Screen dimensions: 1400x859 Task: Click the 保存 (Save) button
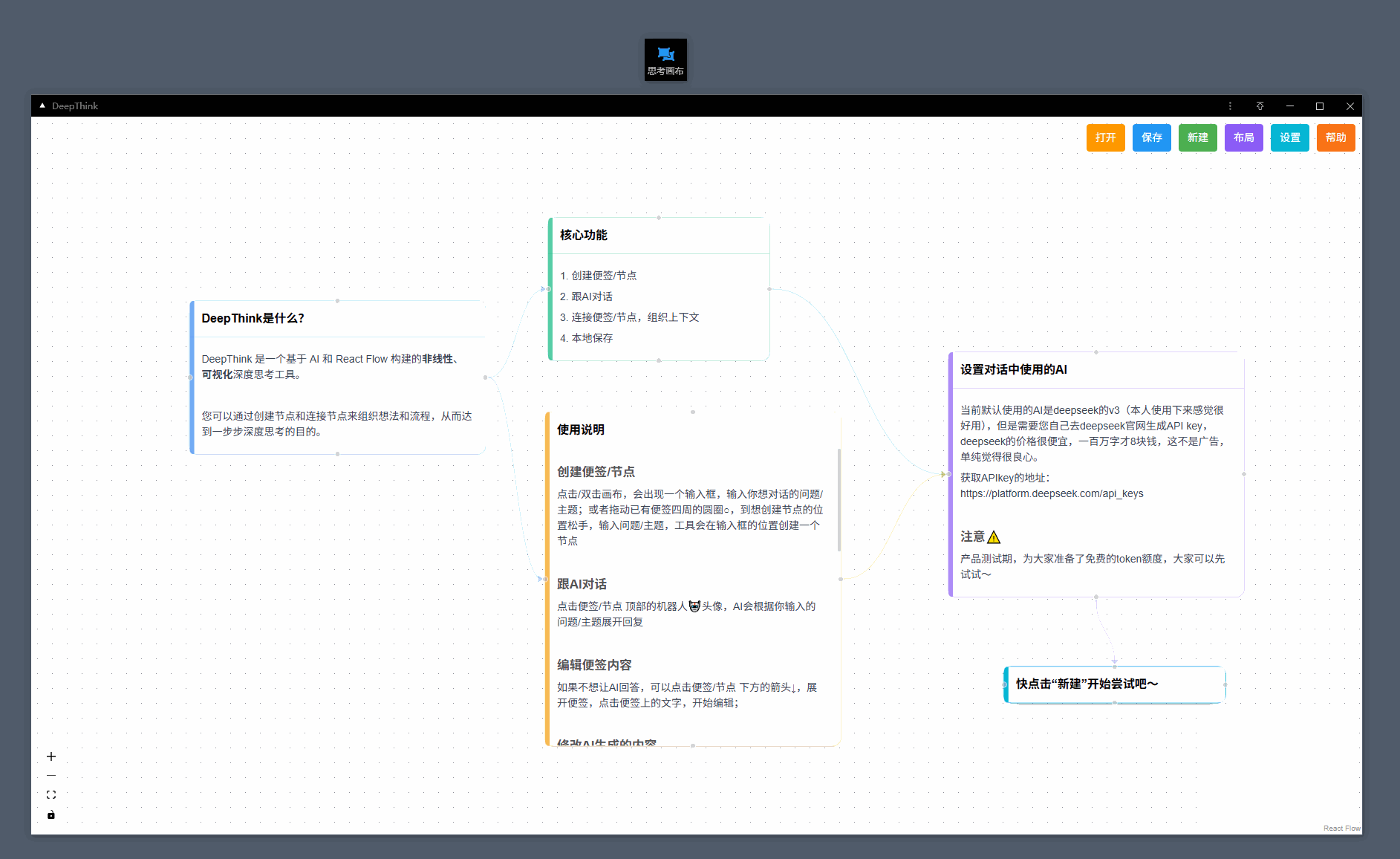(x=1151, y=137)
